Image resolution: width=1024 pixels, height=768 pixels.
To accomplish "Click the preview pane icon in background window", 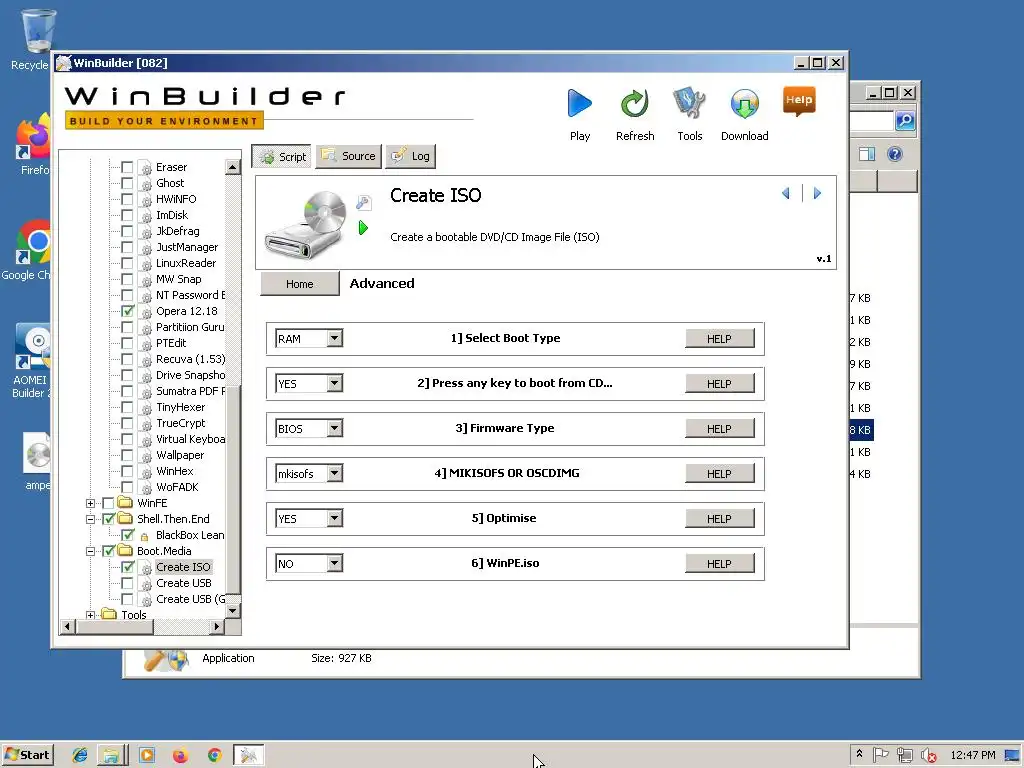I will coord(867,154).
